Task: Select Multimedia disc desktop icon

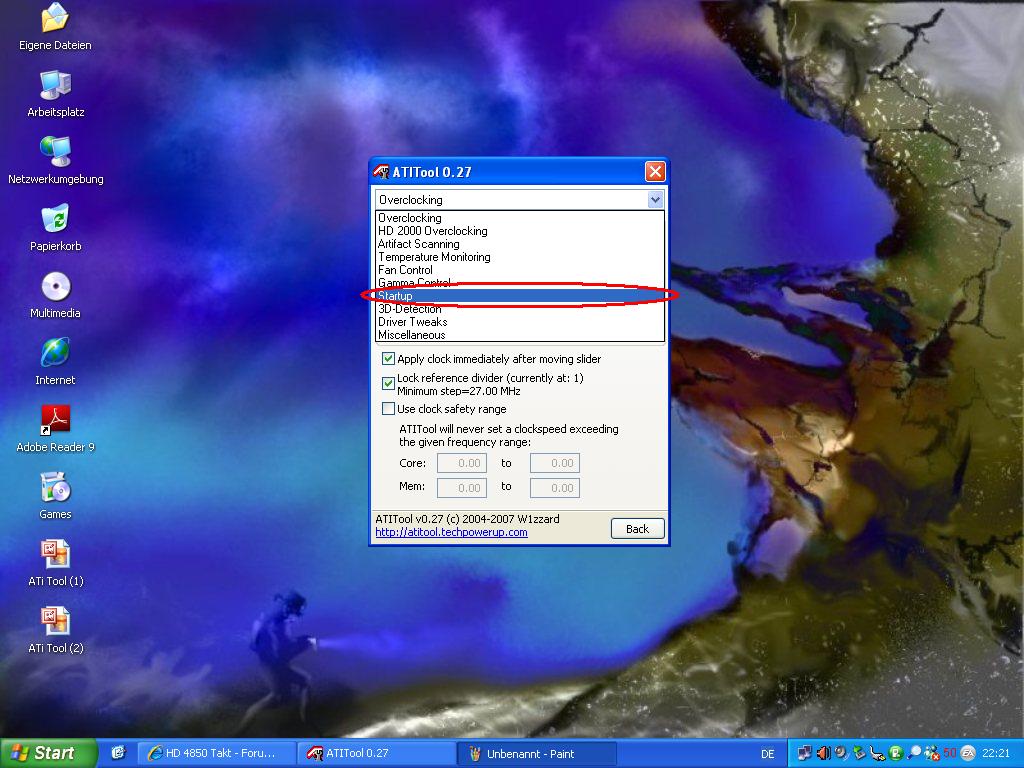Action: 56,295
